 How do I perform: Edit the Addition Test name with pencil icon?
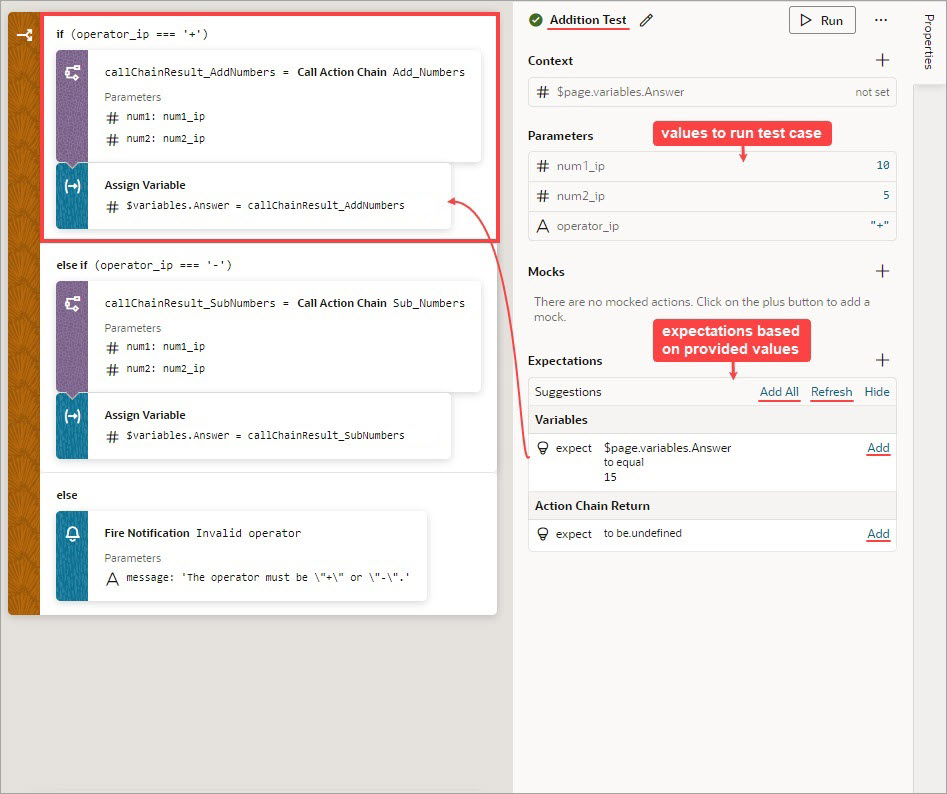click(646, 21)
